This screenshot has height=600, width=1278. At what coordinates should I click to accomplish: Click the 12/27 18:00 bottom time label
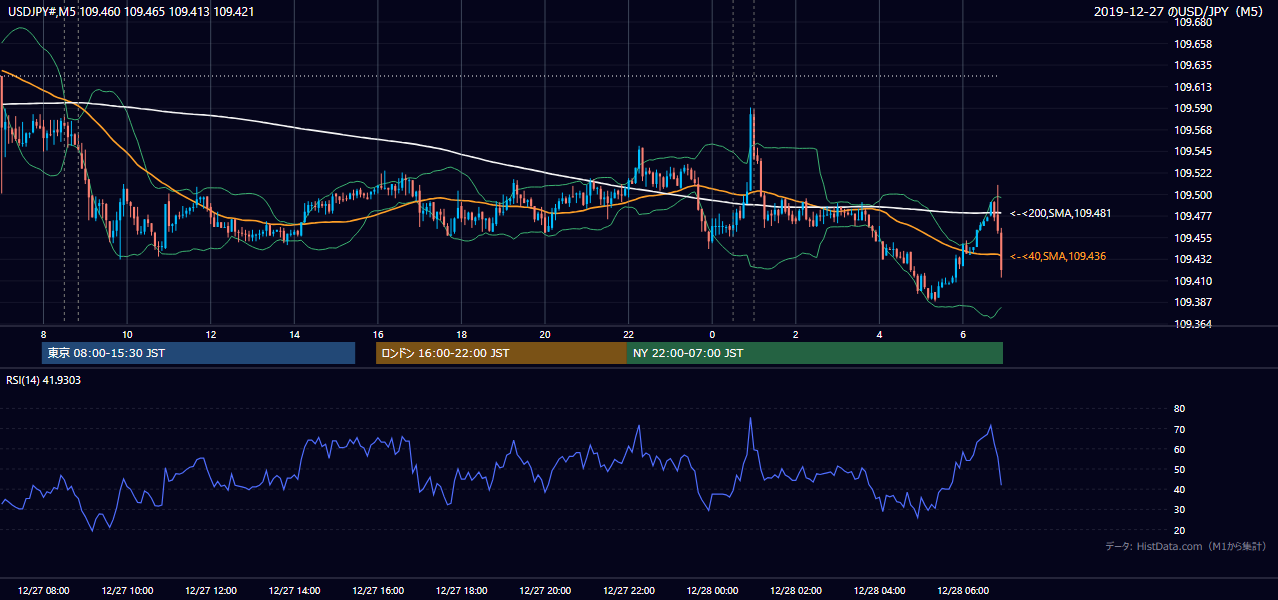(x=461, y=591)
